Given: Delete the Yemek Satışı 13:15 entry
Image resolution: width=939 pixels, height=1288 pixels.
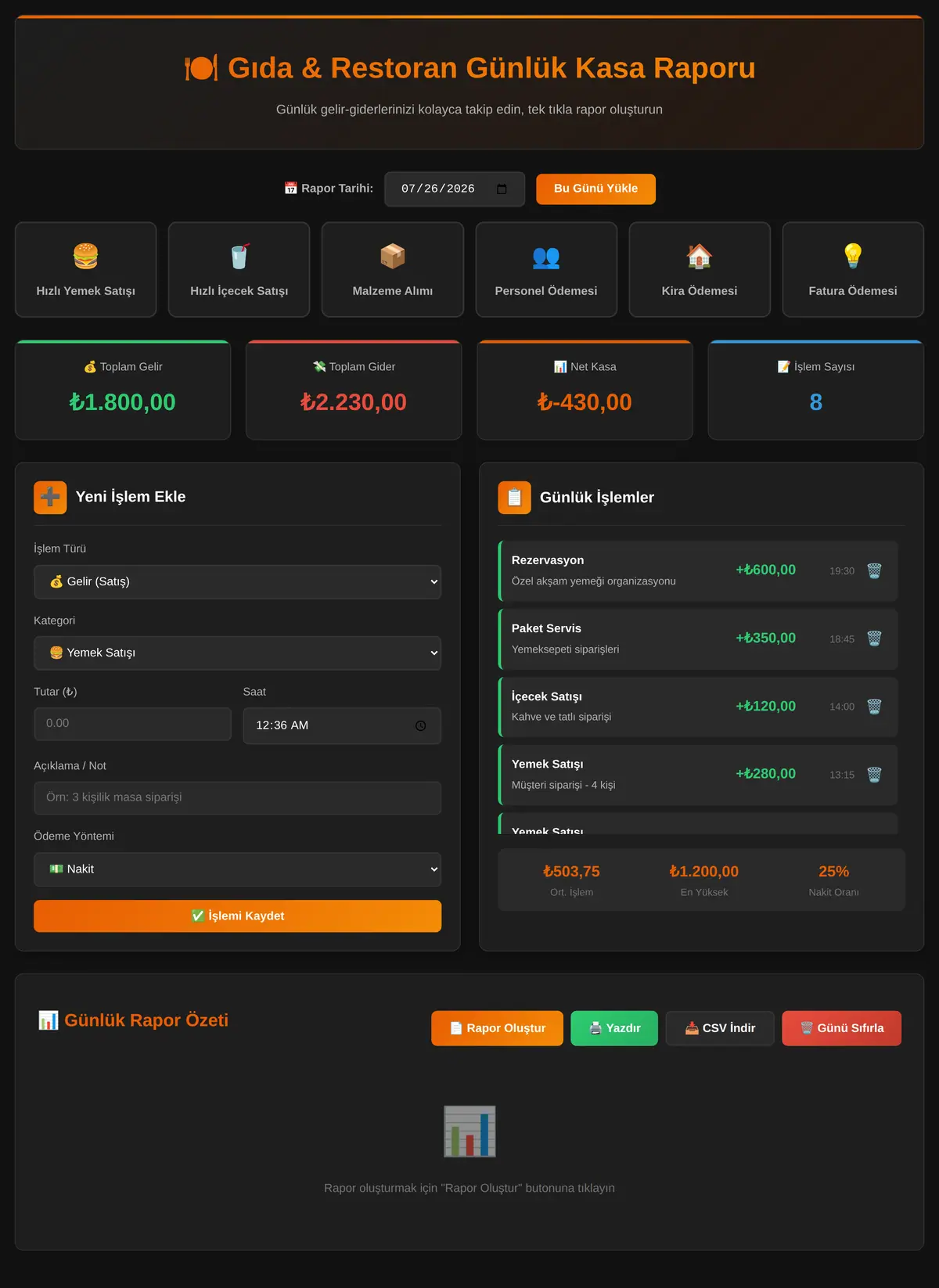Looking at the screenshot, I should (874, 775).
